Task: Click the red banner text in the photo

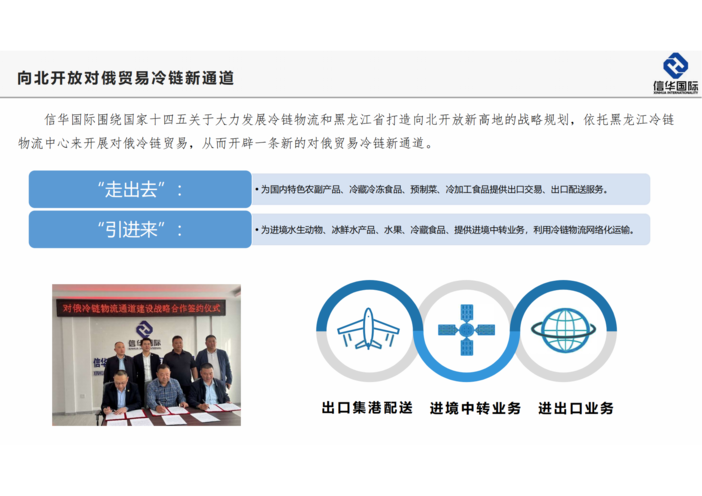Action: tap(146, 310)
